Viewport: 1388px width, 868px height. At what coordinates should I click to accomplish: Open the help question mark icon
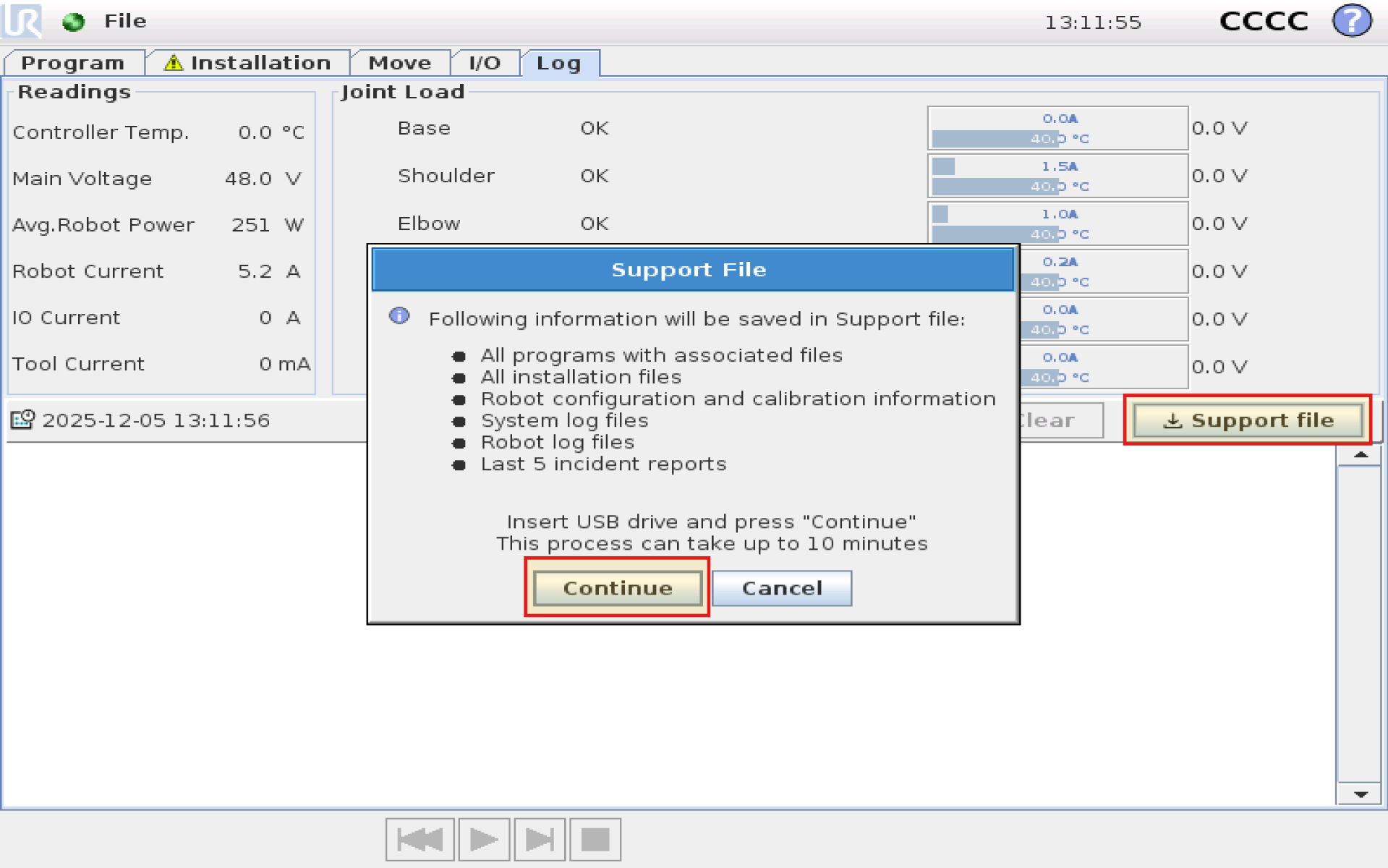1351,20
